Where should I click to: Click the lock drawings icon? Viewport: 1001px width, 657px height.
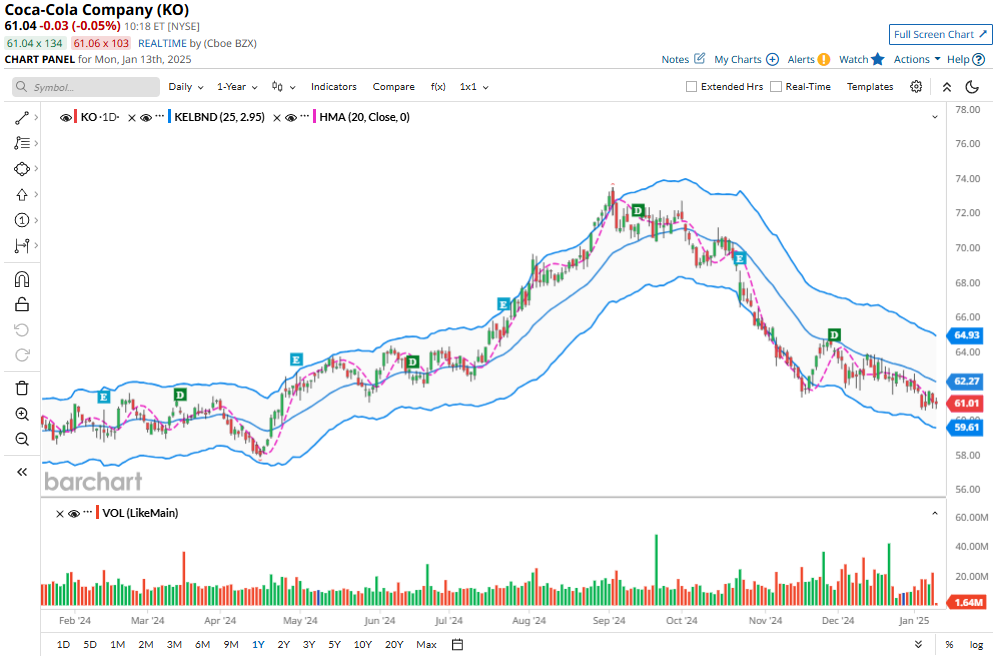point(22,306)
